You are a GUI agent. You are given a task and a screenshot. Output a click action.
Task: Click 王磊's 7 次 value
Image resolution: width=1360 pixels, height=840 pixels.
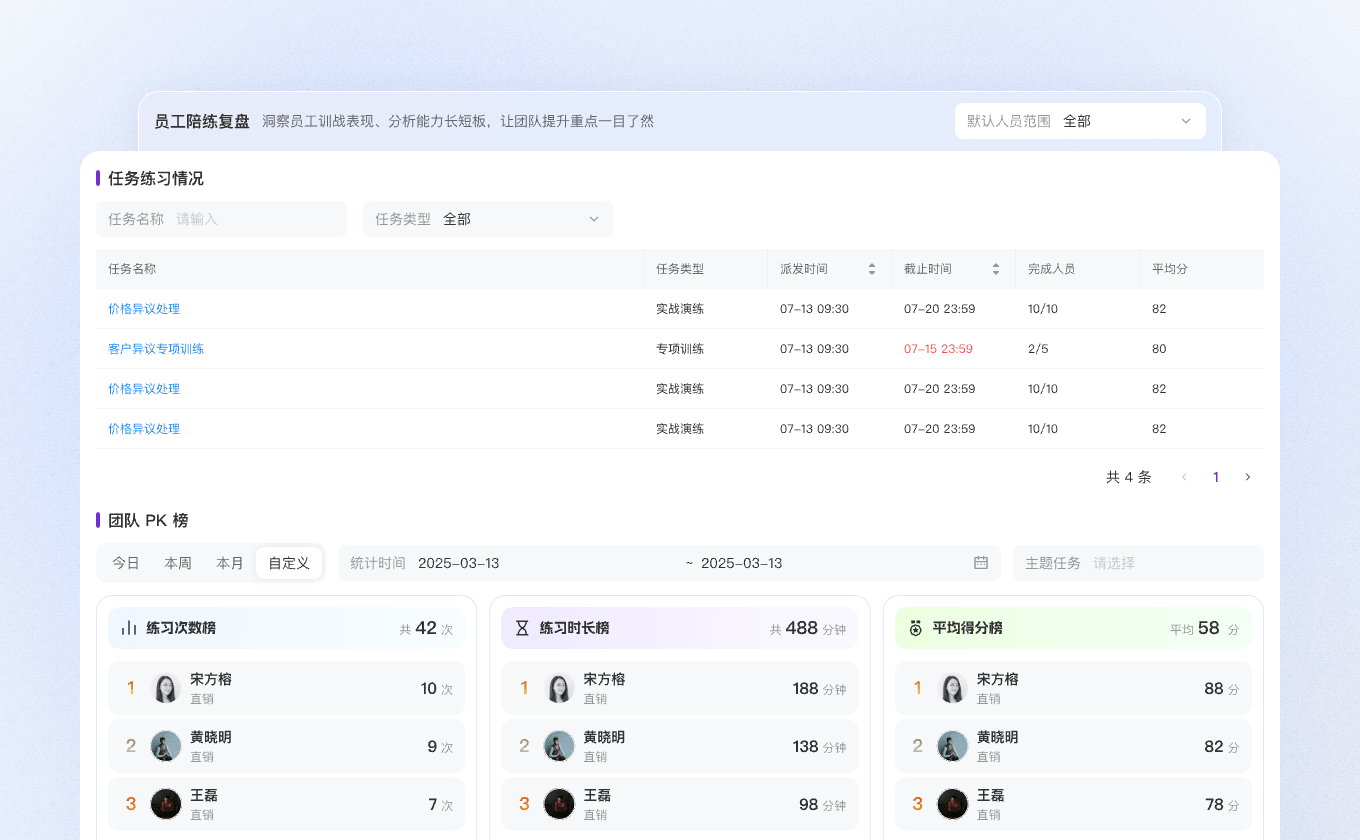440,804
